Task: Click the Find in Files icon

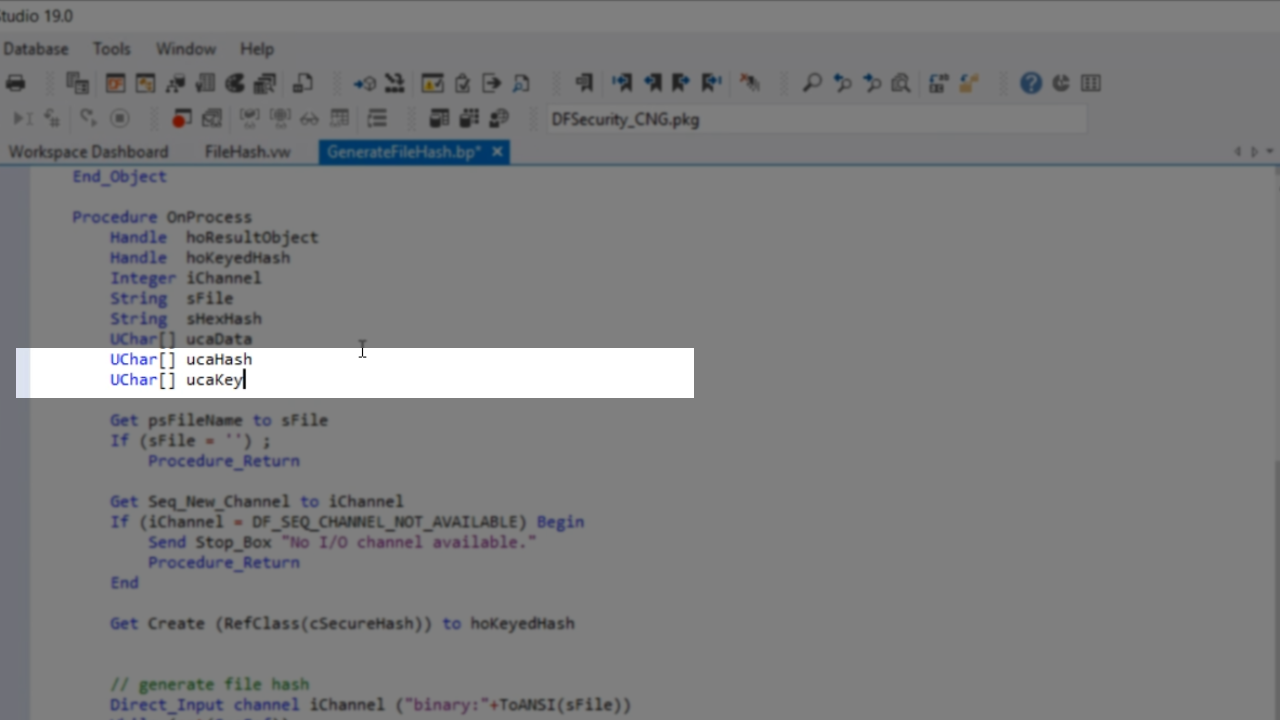Action: coord(901,83)
